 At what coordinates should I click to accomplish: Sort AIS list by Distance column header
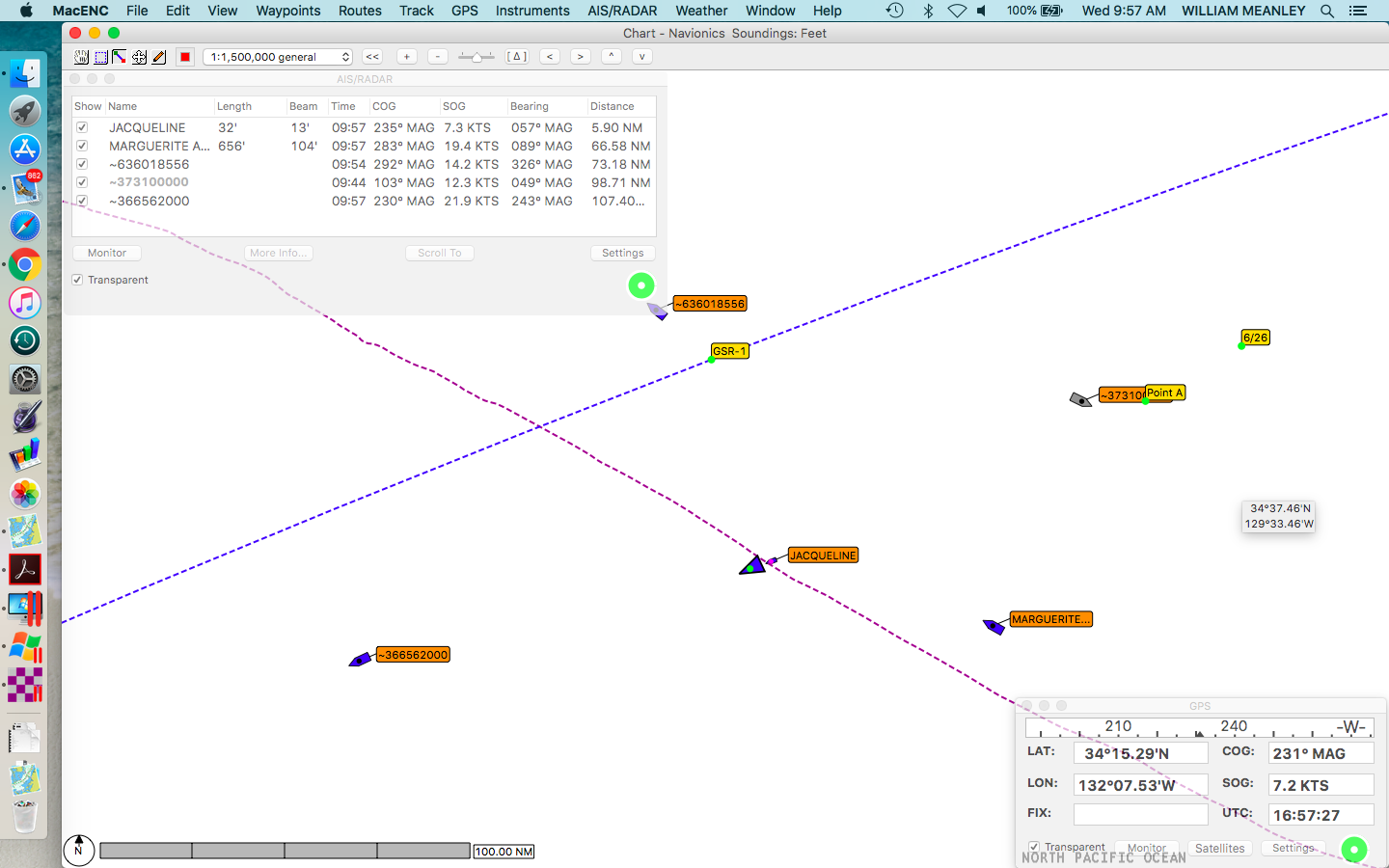point(621,106)
